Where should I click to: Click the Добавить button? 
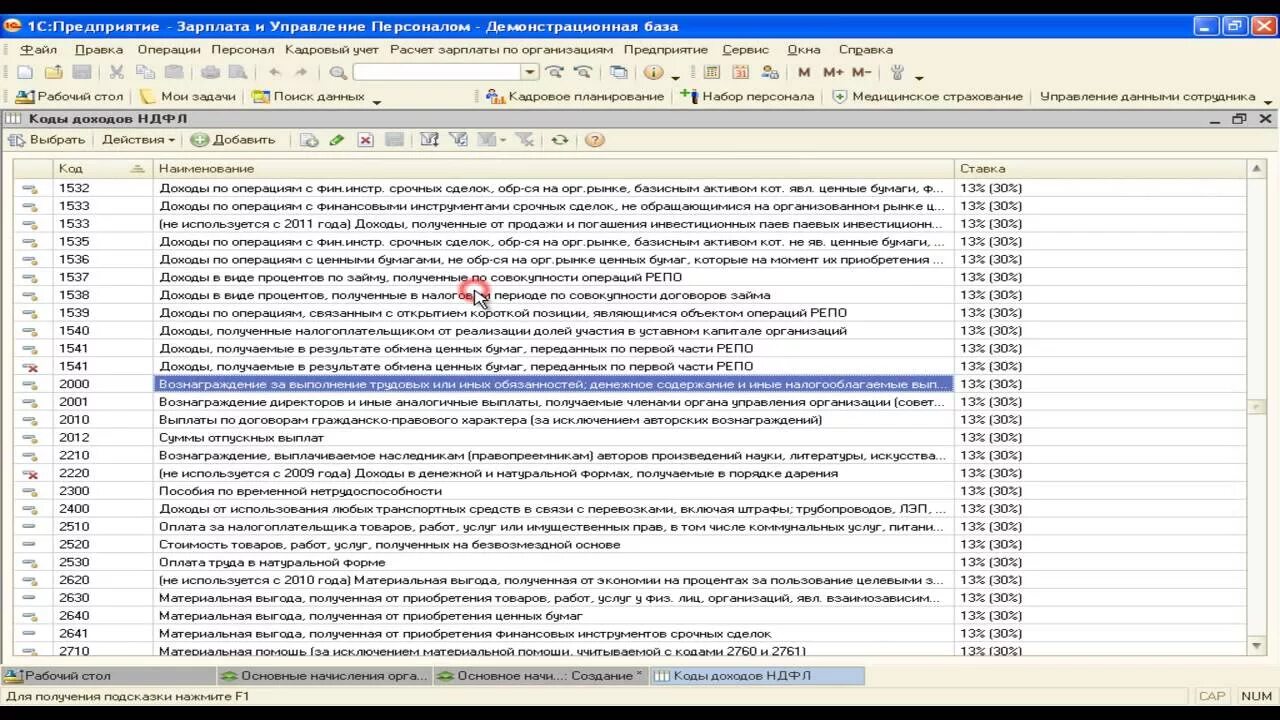pyautogui.click(x=233, y=140)
